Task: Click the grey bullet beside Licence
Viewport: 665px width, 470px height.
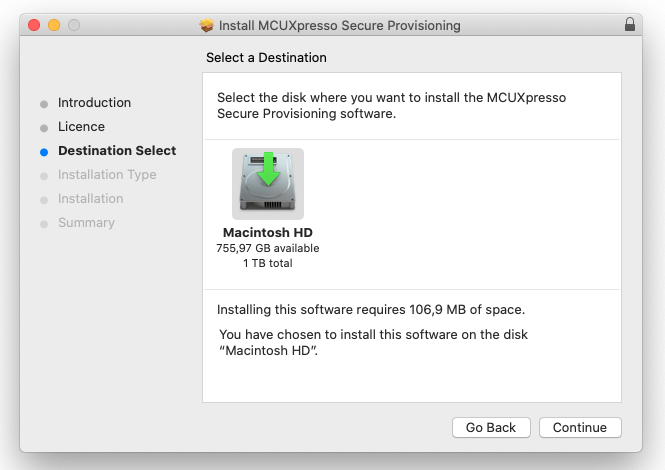Action: click(44, 128)
